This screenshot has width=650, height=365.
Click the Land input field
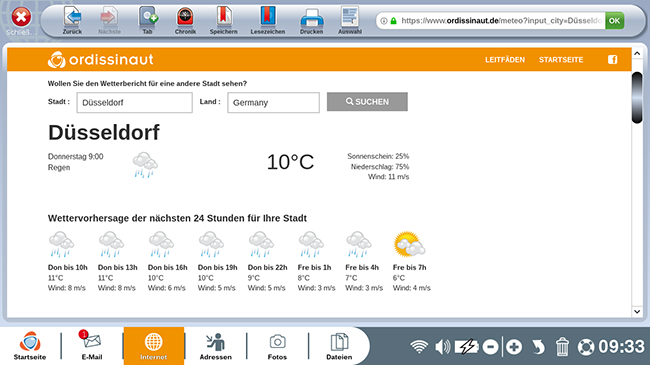(x=273, y=102)
